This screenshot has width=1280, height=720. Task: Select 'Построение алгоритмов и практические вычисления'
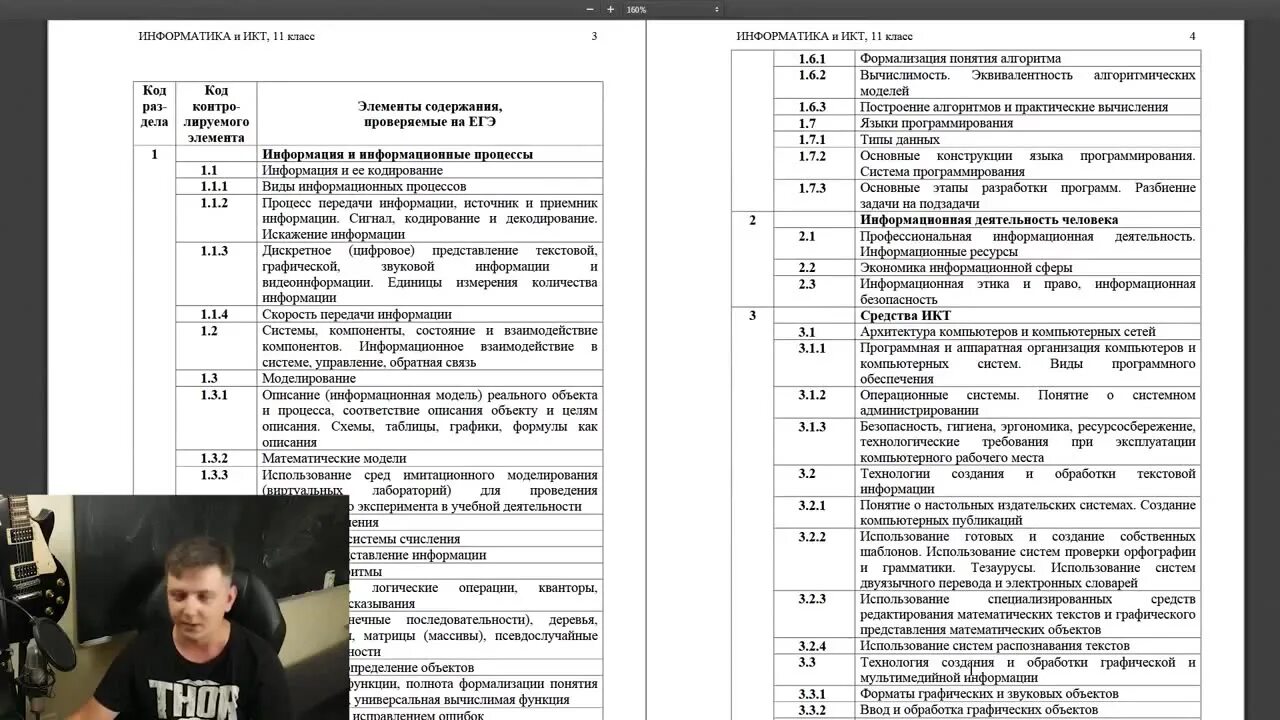pos(1014,107)
